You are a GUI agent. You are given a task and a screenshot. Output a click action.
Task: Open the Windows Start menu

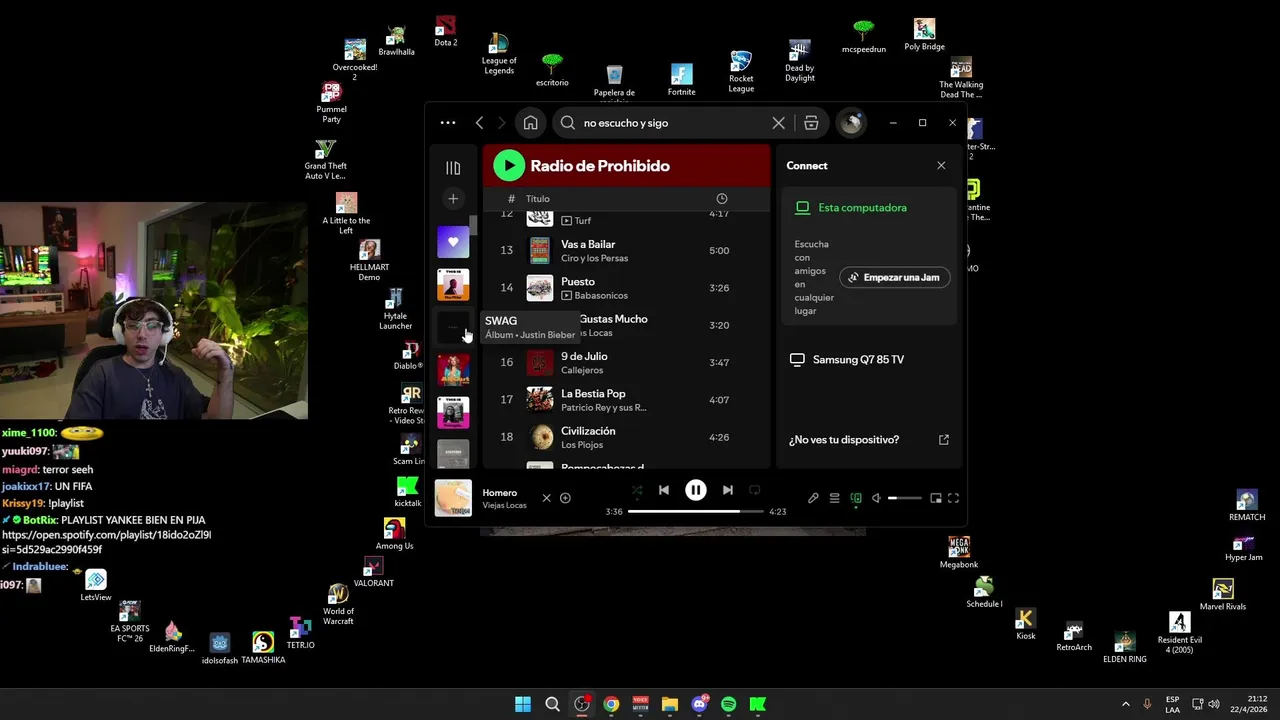point(523,704)
